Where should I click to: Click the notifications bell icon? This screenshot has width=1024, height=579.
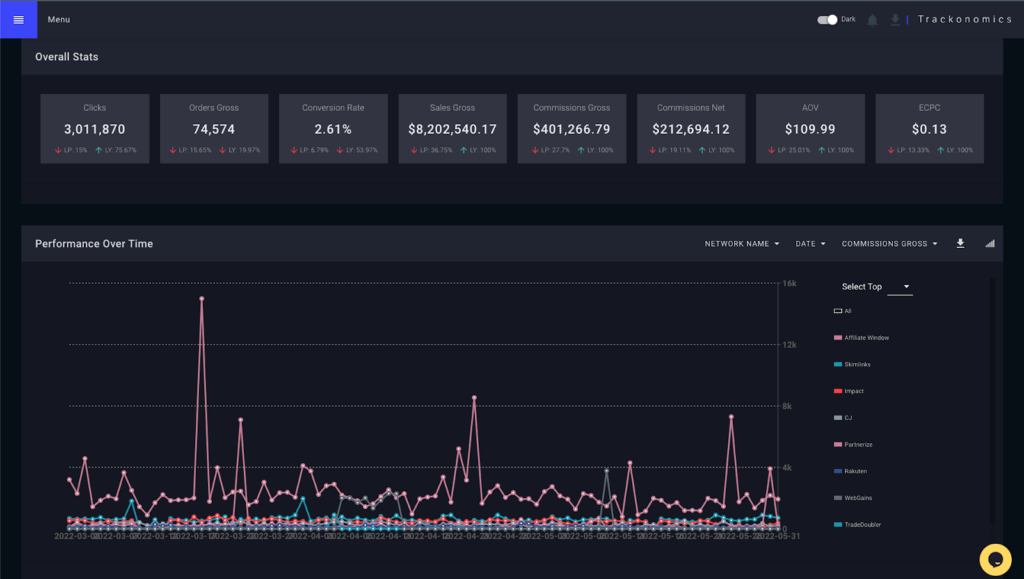[872, 20]
